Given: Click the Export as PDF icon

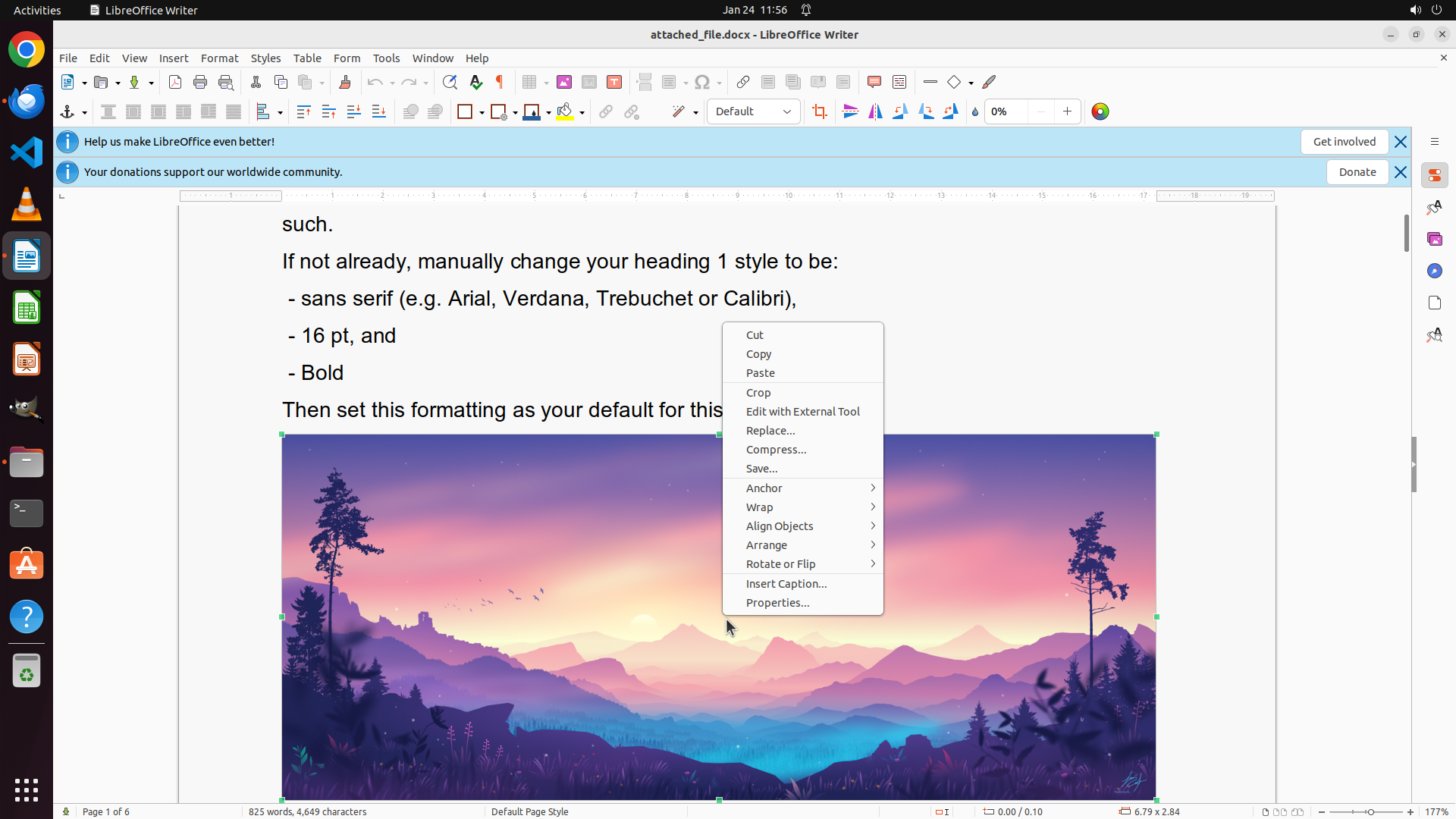Looking at the screenshot, I should point(175,83).
